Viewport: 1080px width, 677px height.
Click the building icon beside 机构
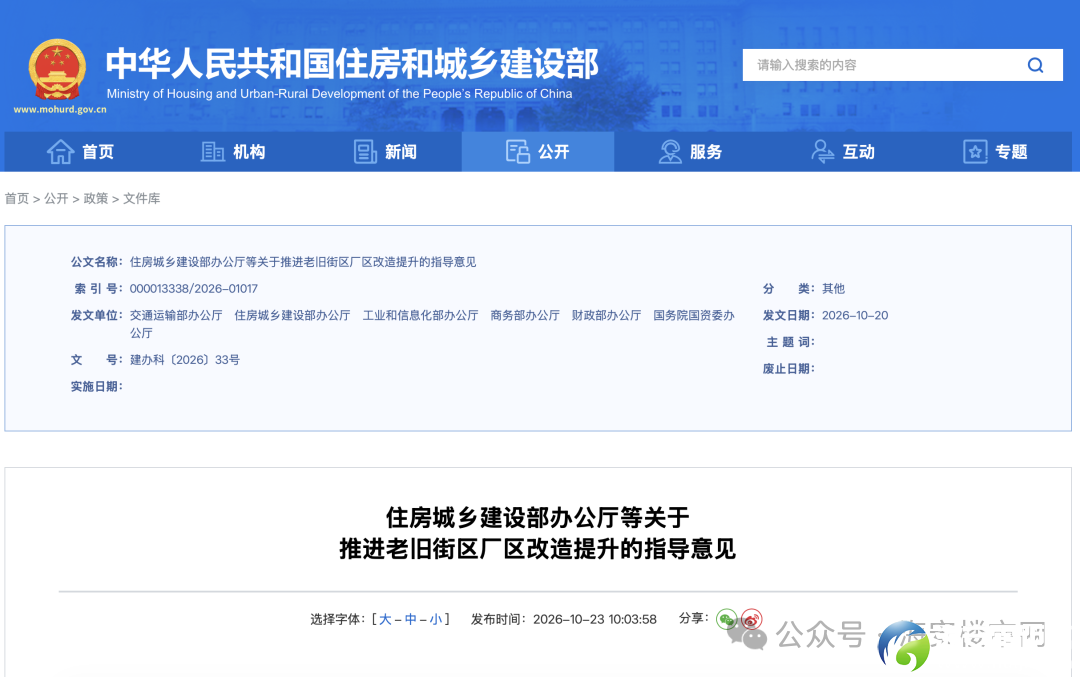click(213, 152)
